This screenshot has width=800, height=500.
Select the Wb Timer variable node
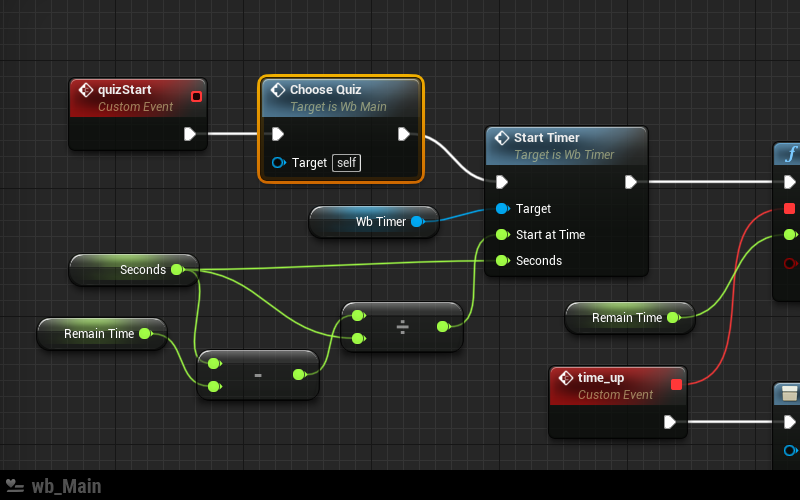point(374,221)
